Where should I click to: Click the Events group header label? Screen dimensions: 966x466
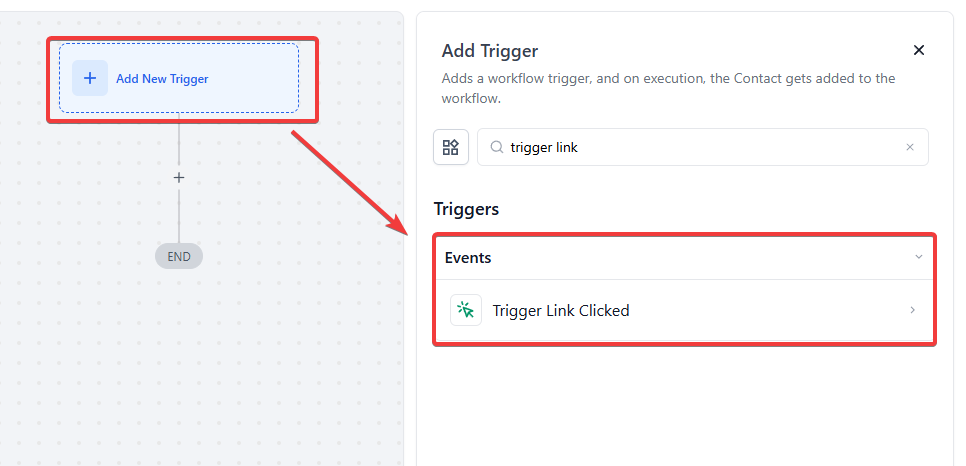(468, 257)
